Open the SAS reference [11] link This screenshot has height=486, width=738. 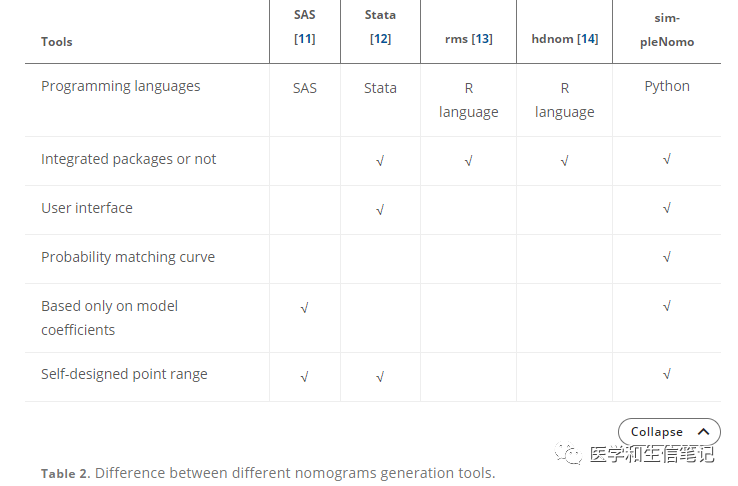304,39
